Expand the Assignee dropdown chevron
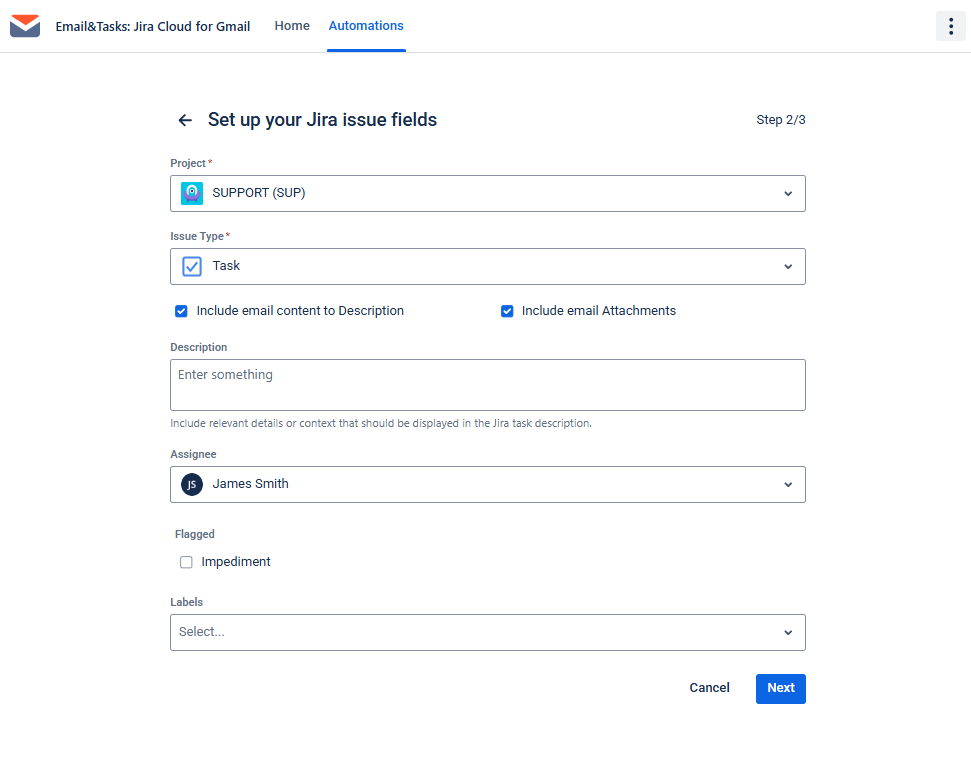Viewport: 971px width, 776px height. 788,484
